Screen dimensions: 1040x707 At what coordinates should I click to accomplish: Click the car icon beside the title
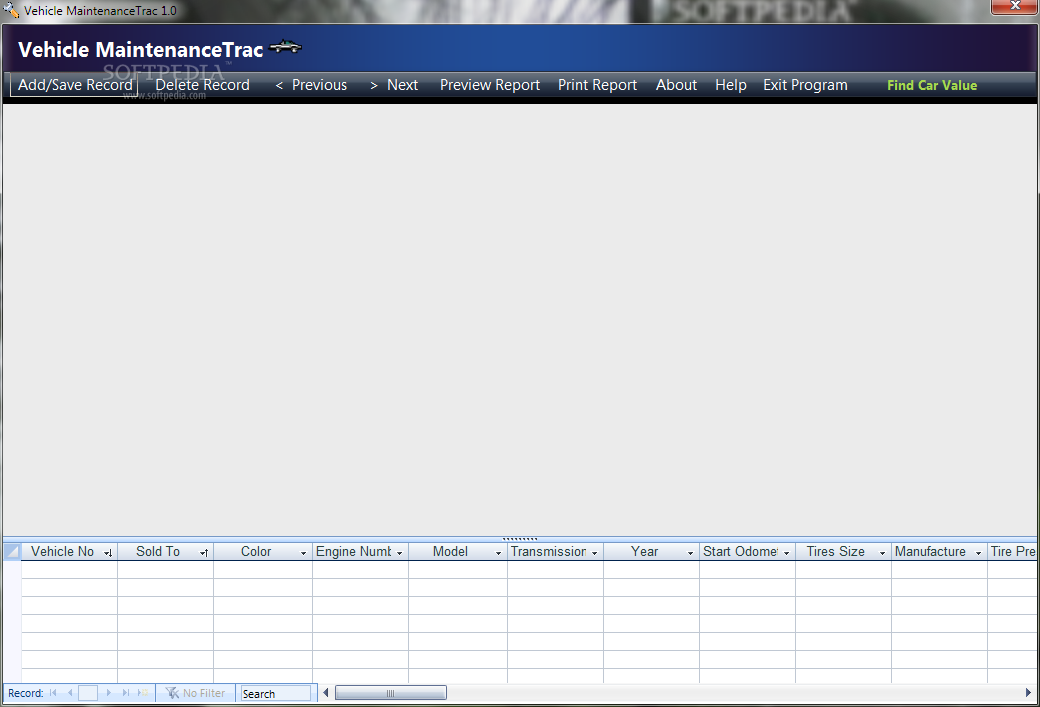pyautogui.click(x=286, y=46)
